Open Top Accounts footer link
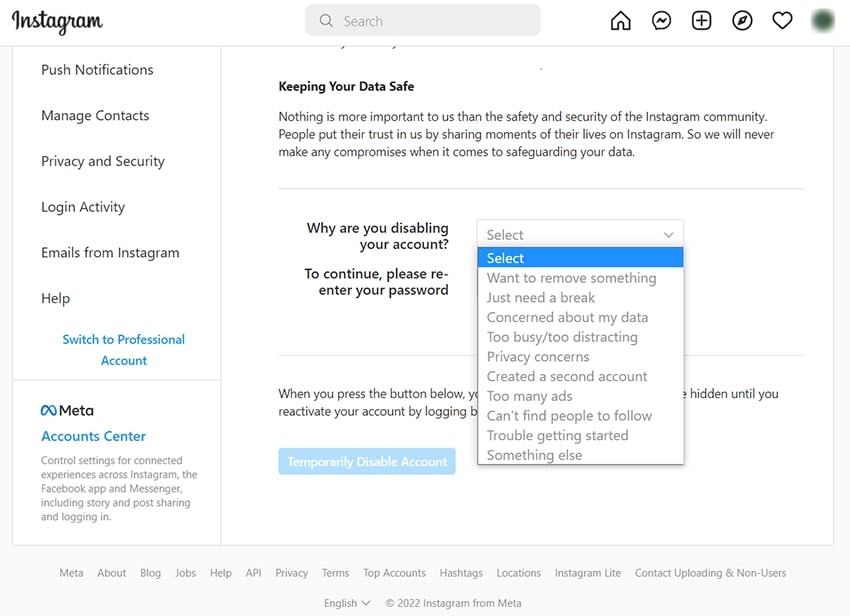The image size is (850, 616). coord(394,573)
